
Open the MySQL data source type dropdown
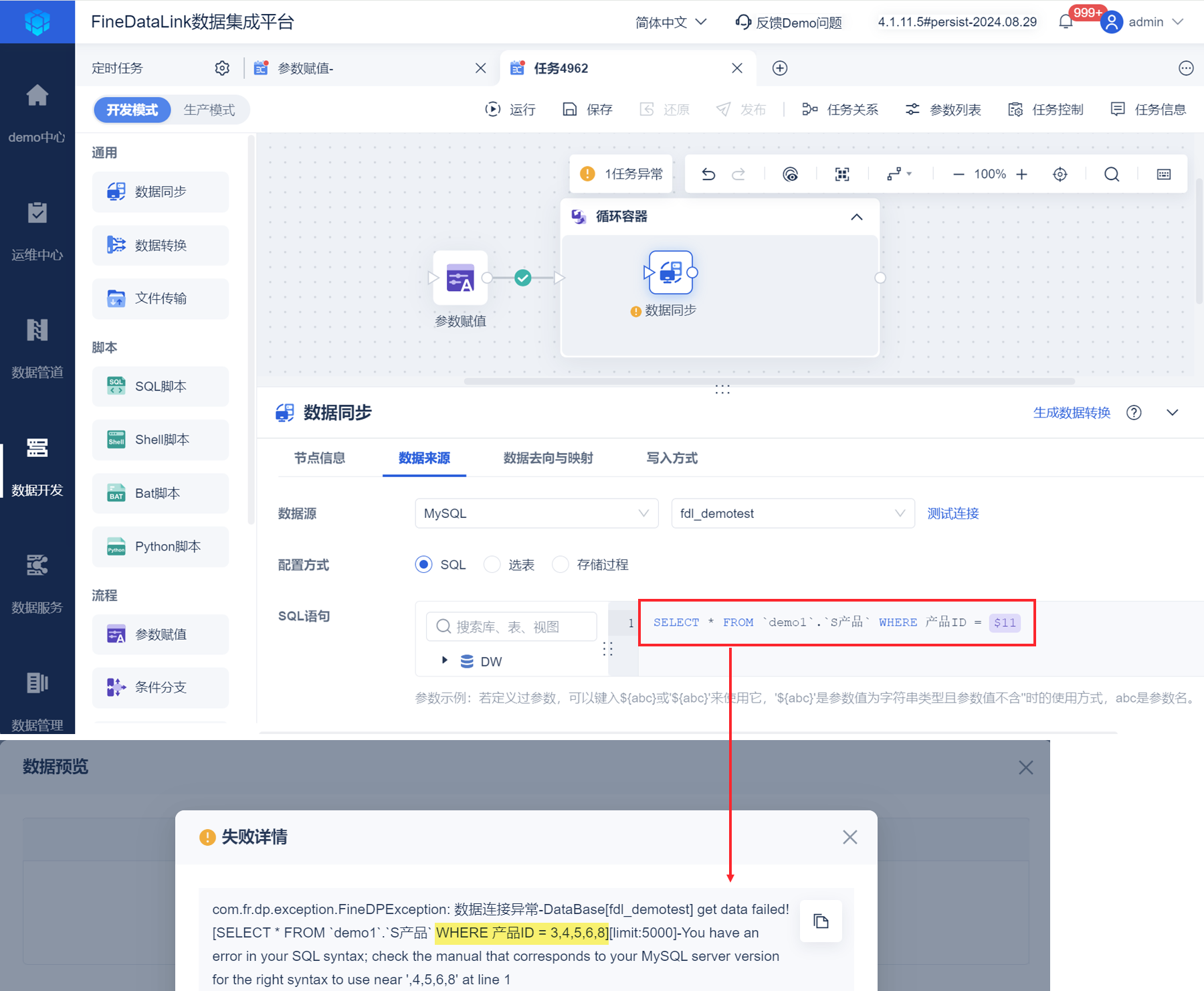pyautogui.click(x=536, y=513)
